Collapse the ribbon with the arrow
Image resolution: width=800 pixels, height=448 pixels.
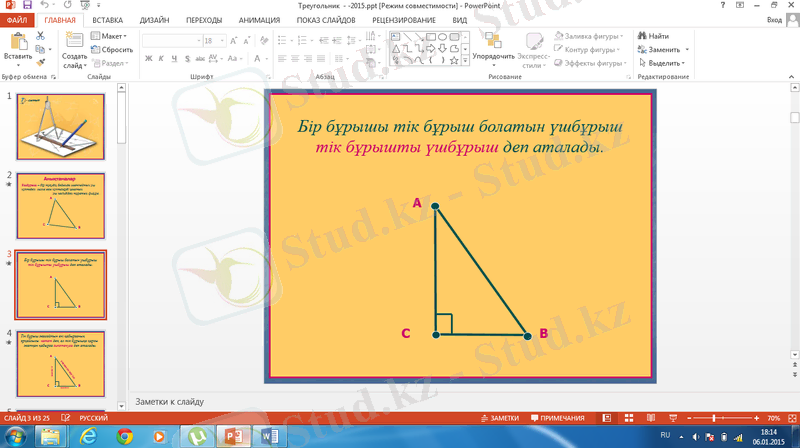[x=790, y=77]
